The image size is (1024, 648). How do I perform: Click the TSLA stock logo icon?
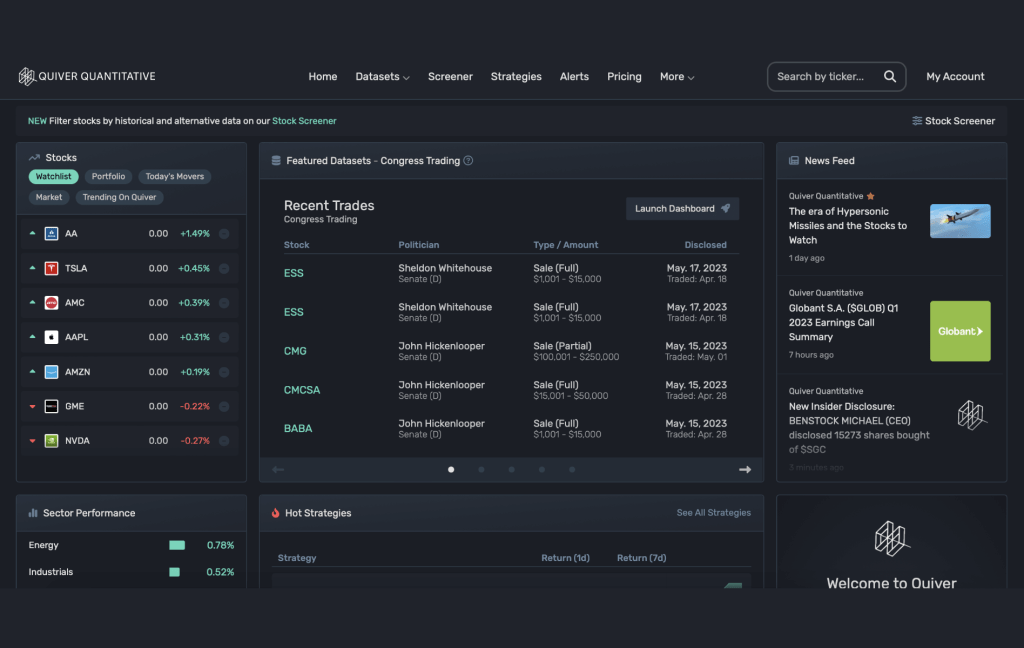tap(51, 268)
